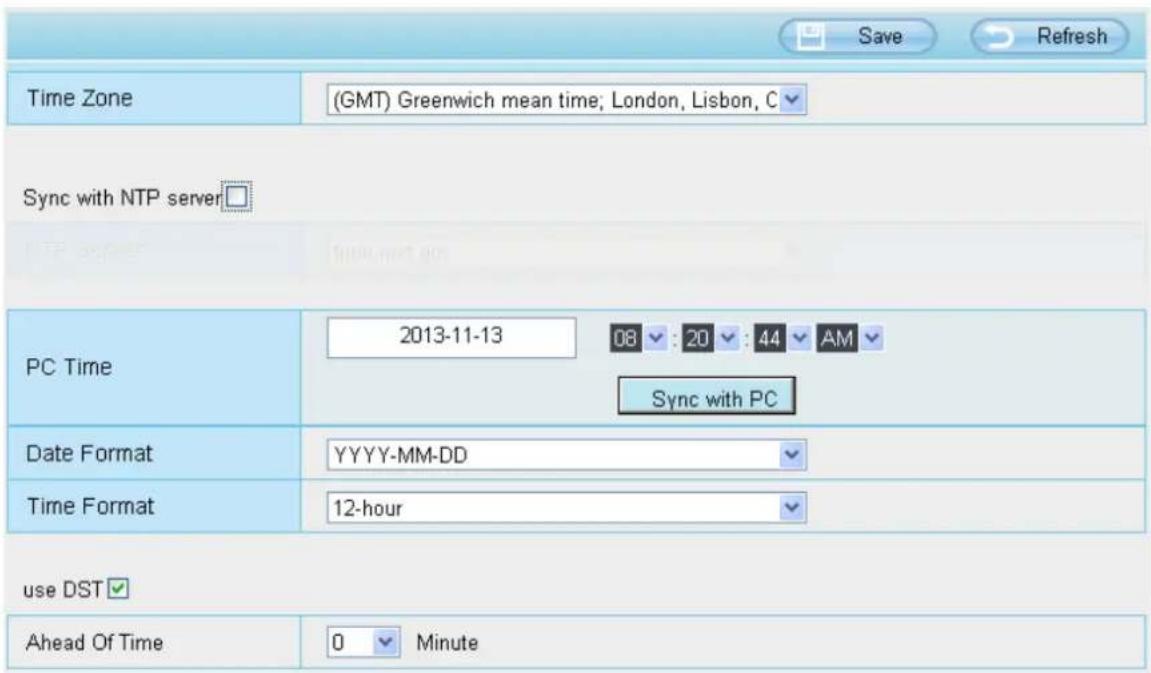Screen dimensions: 1151x673
Task: Click the Time Zone label
Action: (x=80, y=98)
